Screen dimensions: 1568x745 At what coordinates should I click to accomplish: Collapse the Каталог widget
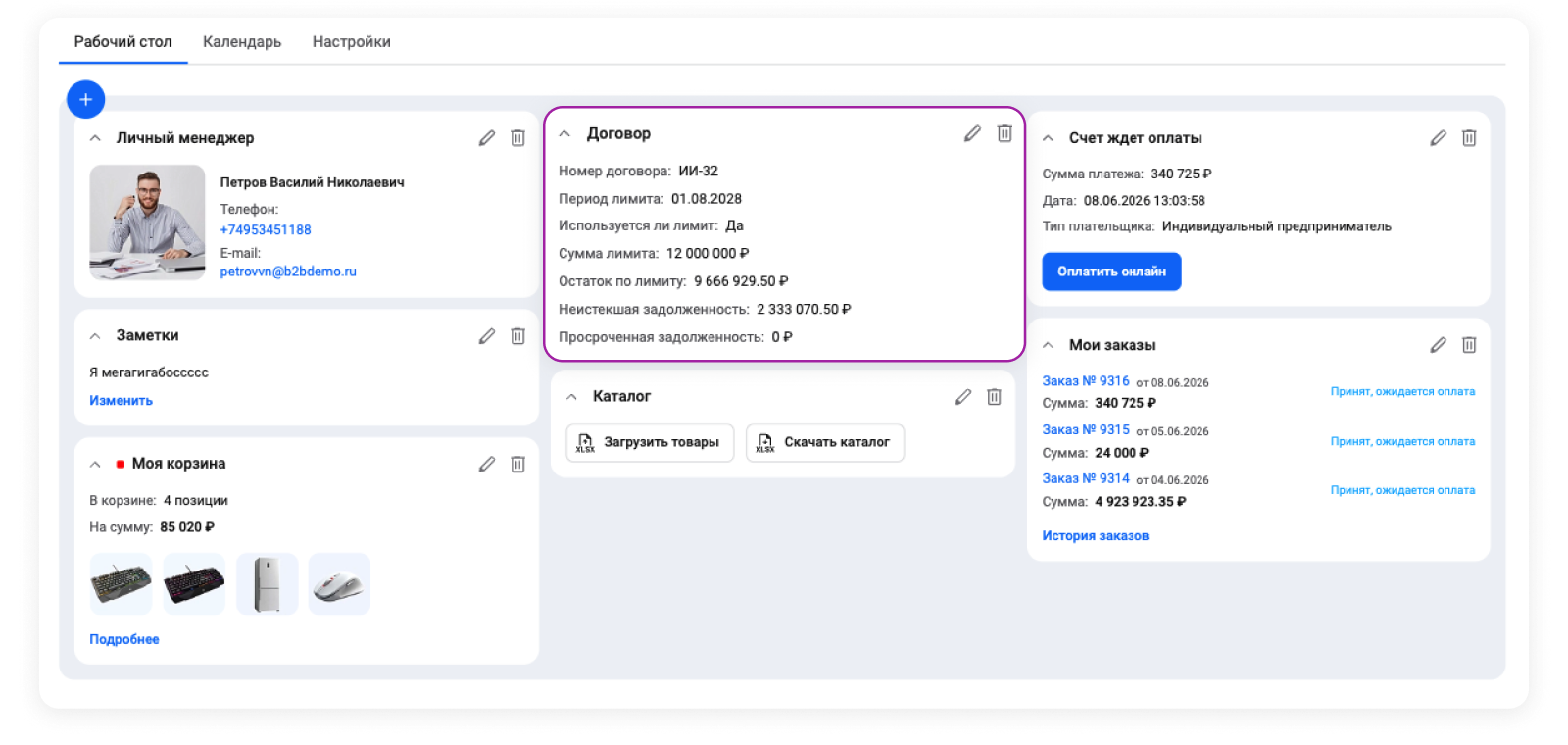571,397
